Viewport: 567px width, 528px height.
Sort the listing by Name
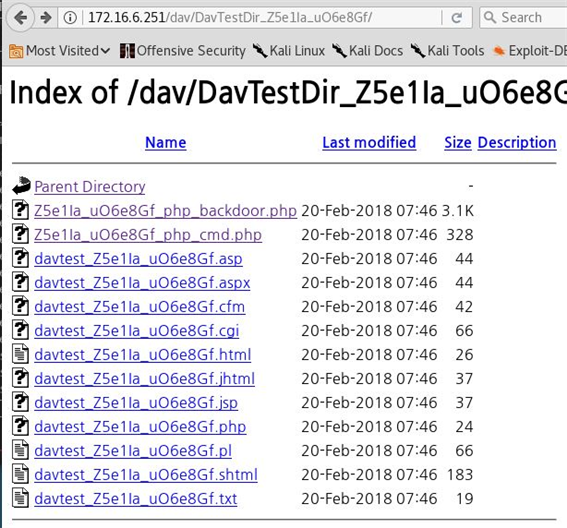pyautogui.click(x=166, y=142)
